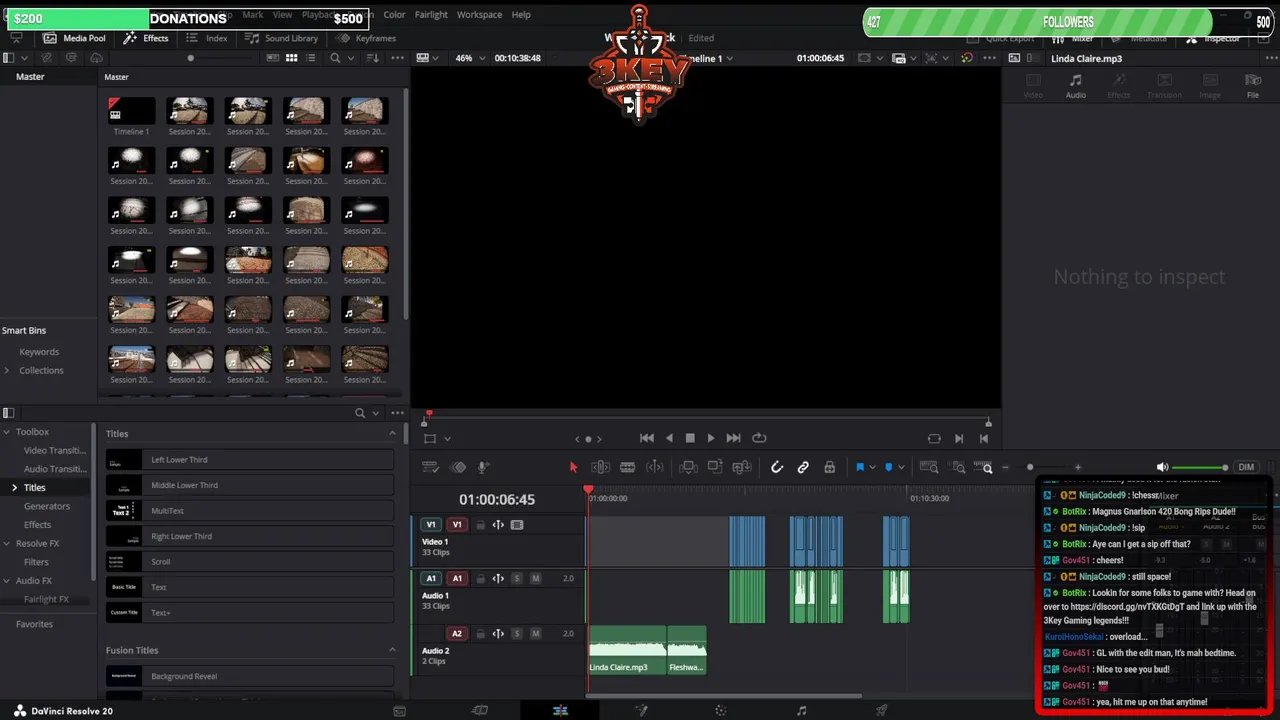Open the Keyframes panel

coord(366,38)
